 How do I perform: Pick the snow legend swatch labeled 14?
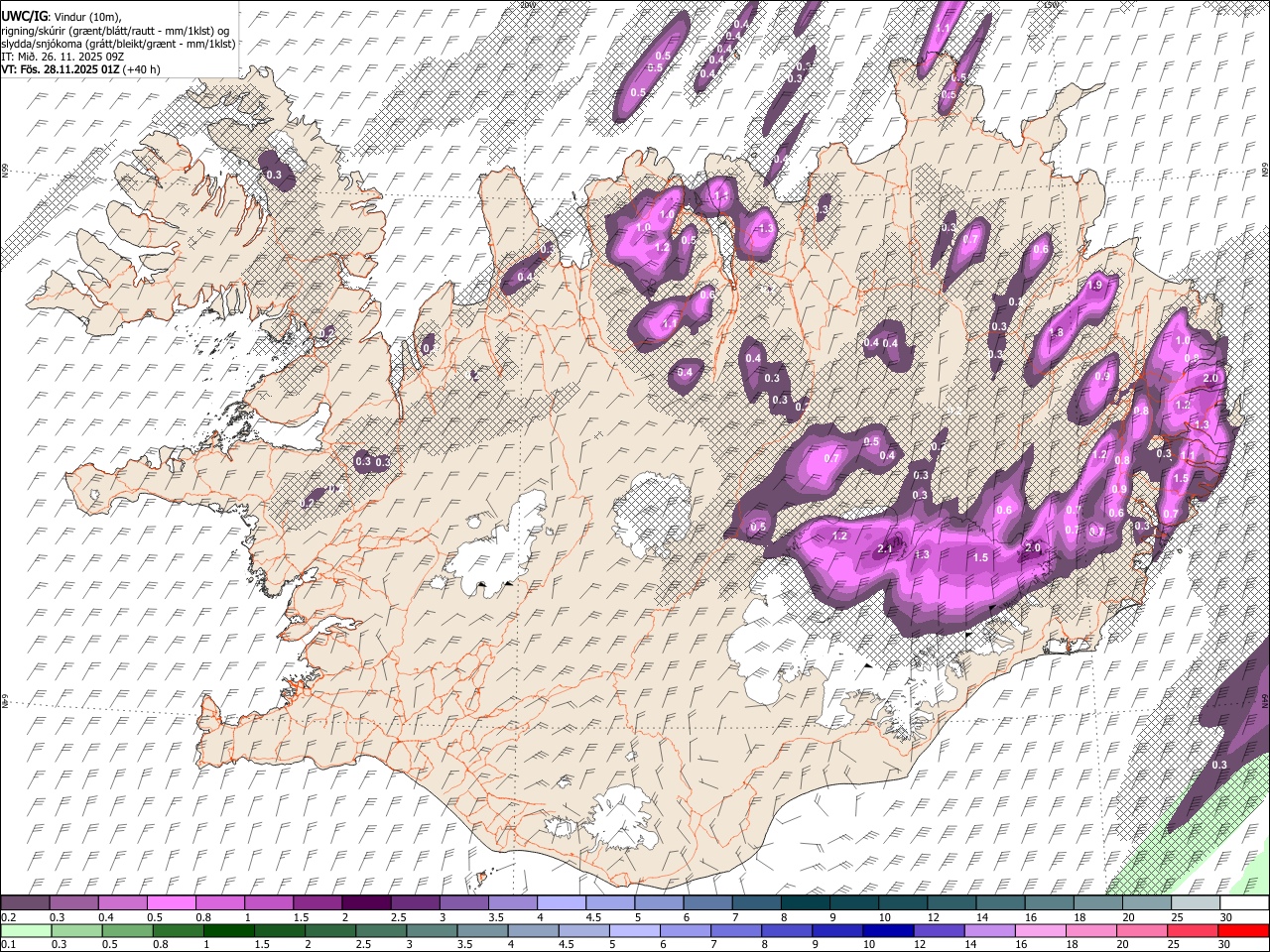point(999,902)
